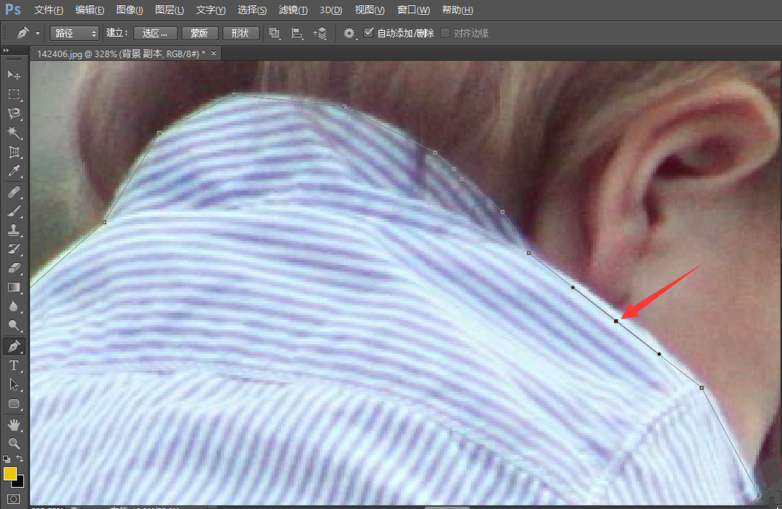Select the Crop tool
The height and width of the screenshot is (509, 782).
(13, 152)
